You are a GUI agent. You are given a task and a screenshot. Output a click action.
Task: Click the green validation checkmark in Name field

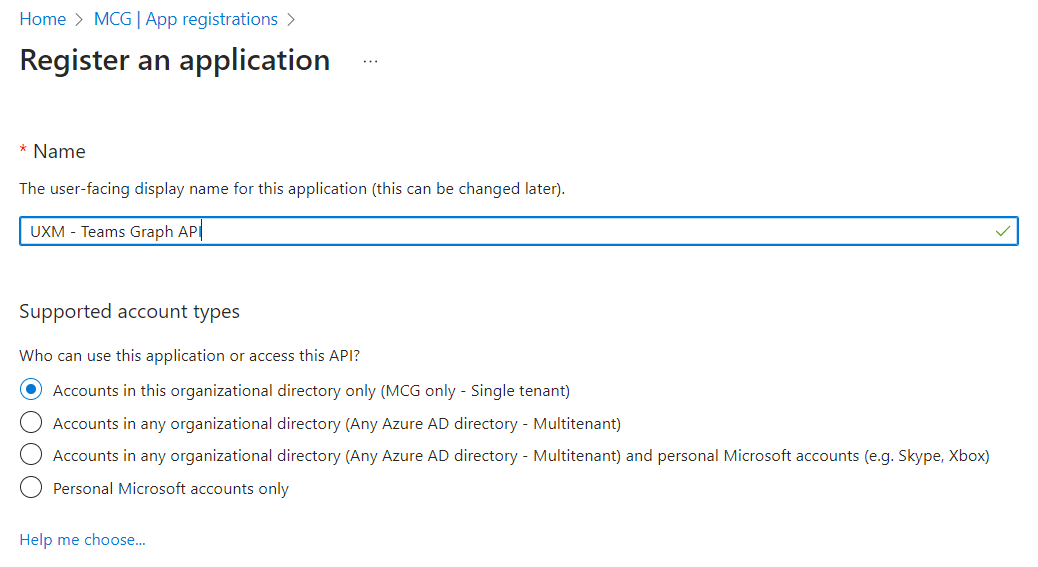pos(1003,231)
